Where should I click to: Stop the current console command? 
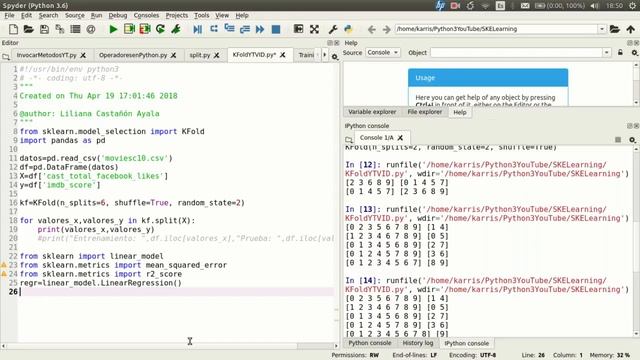tap(618, 140)
